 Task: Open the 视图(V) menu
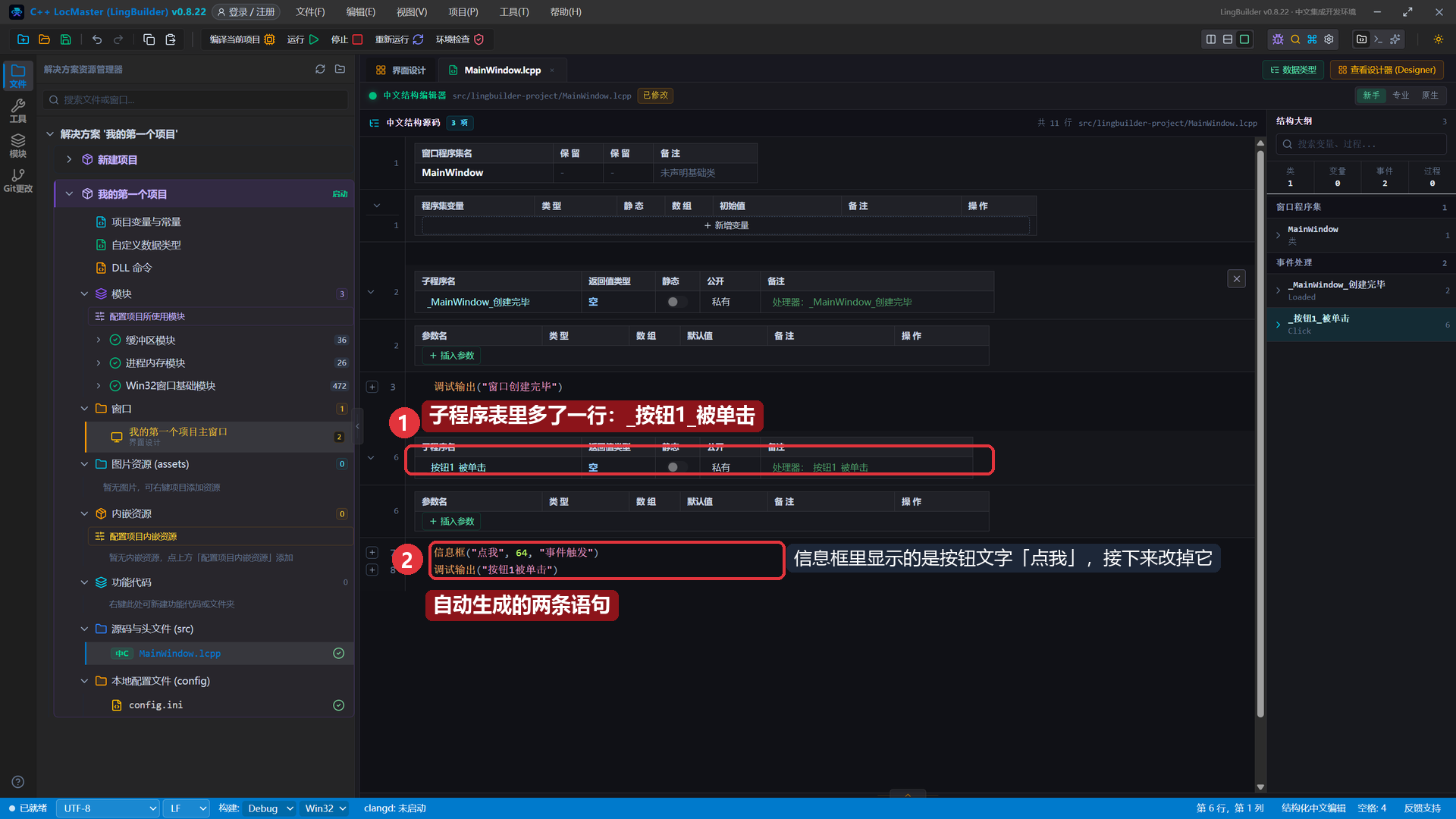click(x=412, y=12)
